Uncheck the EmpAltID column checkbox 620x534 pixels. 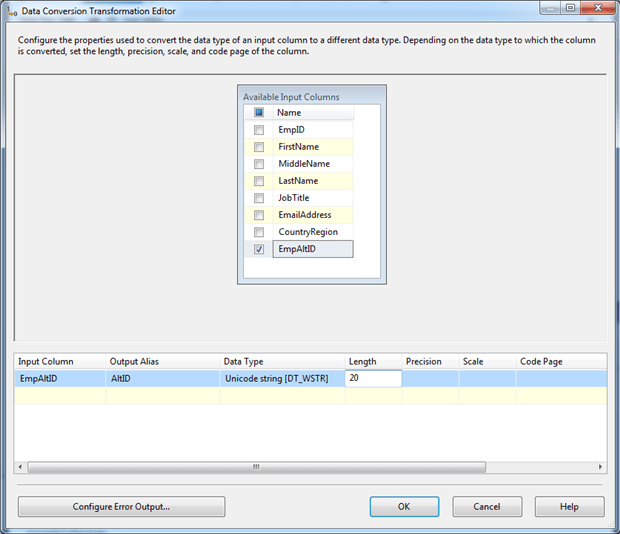pos(259,249)
